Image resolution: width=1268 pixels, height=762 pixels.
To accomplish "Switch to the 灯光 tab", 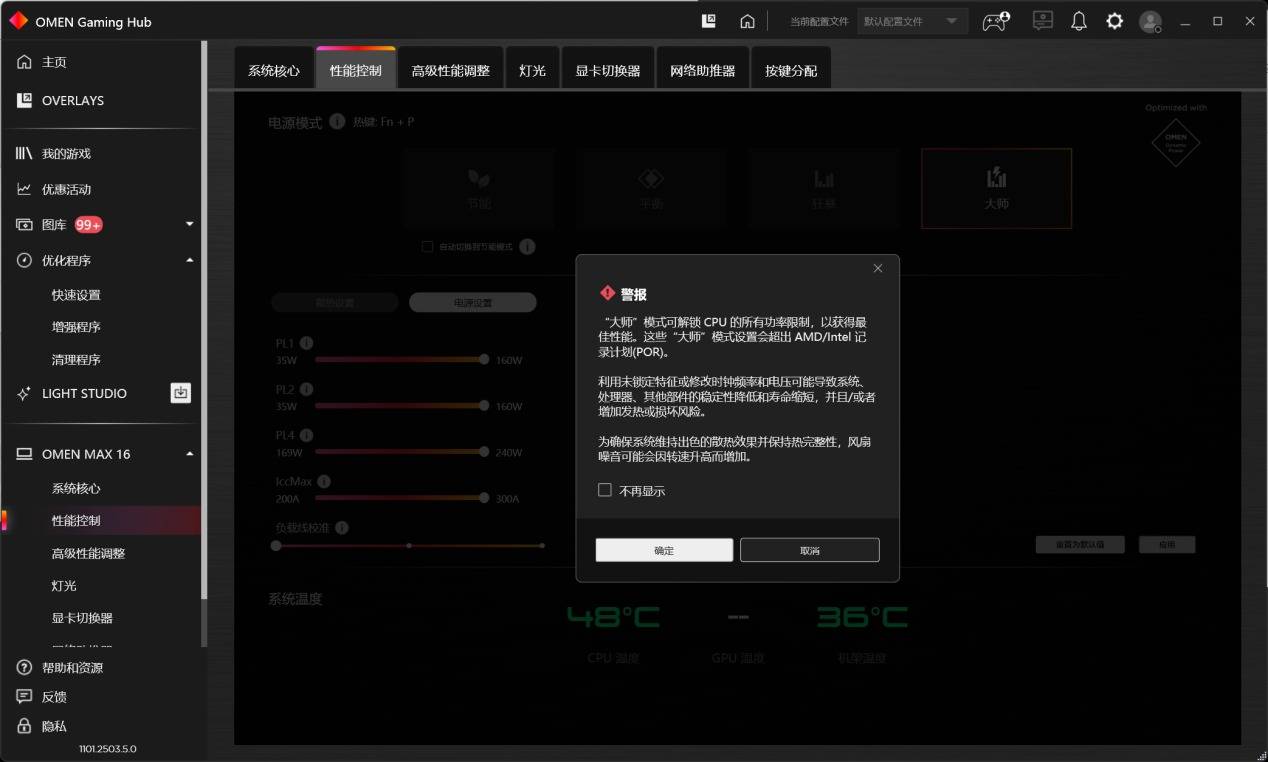I will pyautogui.click(x=532, y=71).
